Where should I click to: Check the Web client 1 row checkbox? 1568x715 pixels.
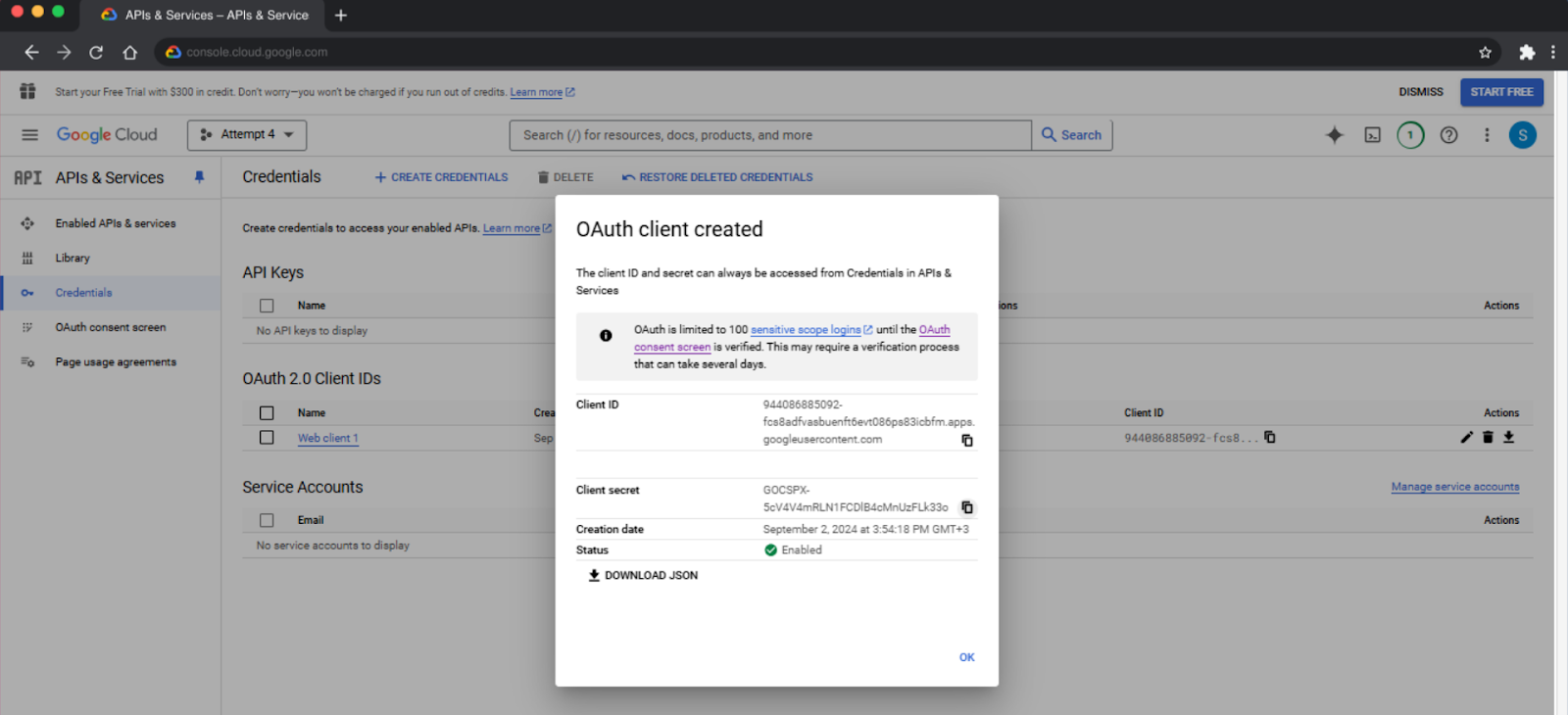267,438
